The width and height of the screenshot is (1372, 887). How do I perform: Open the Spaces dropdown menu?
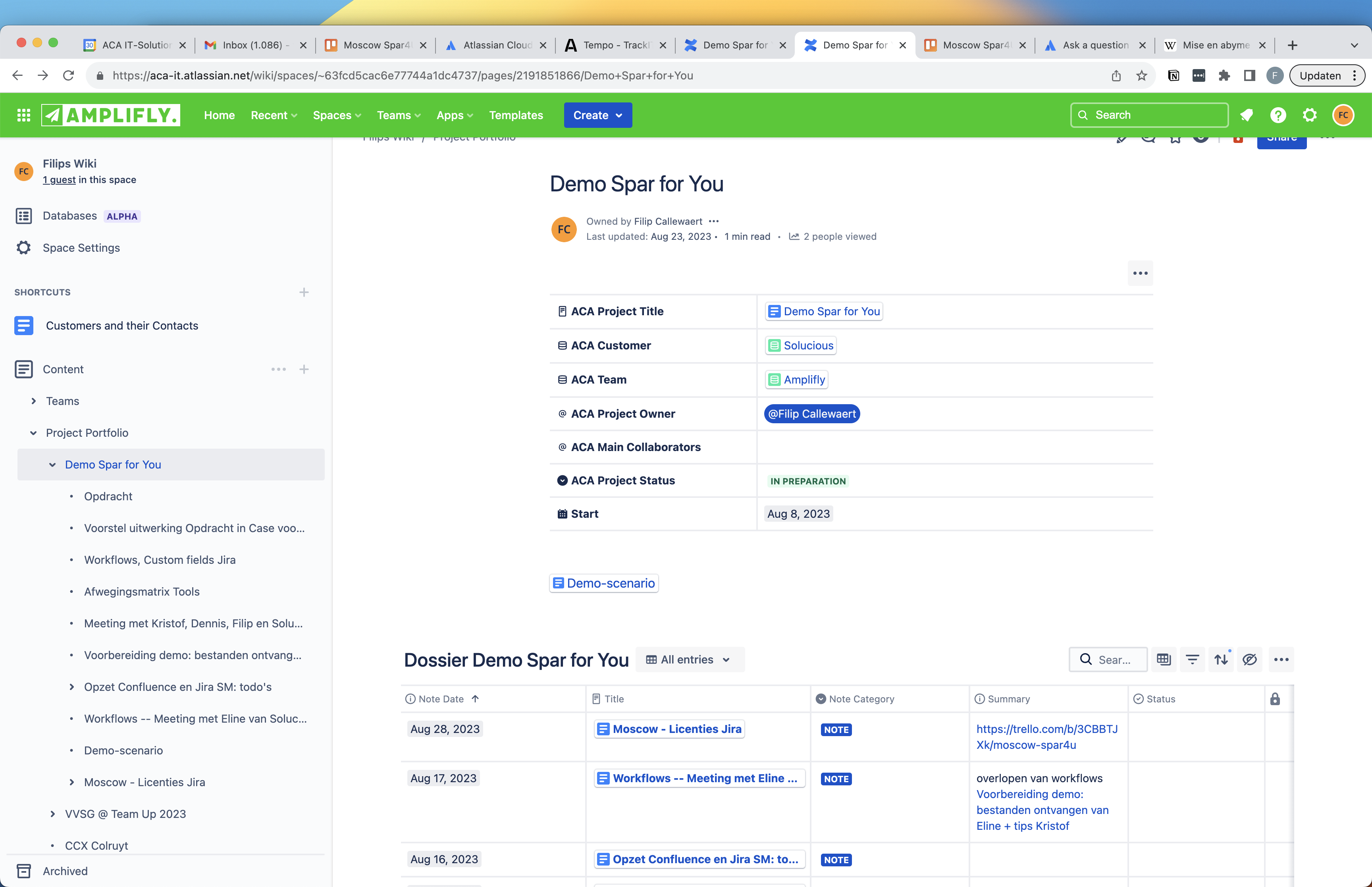337,115
